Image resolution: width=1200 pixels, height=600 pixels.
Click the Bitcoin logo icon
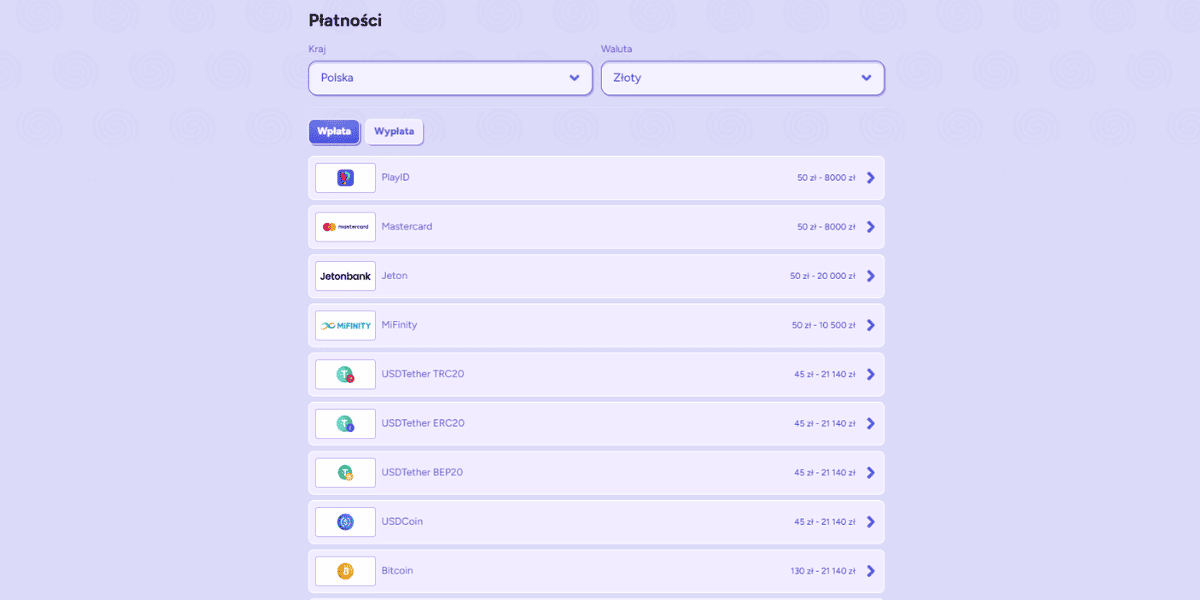pos(345,571)
